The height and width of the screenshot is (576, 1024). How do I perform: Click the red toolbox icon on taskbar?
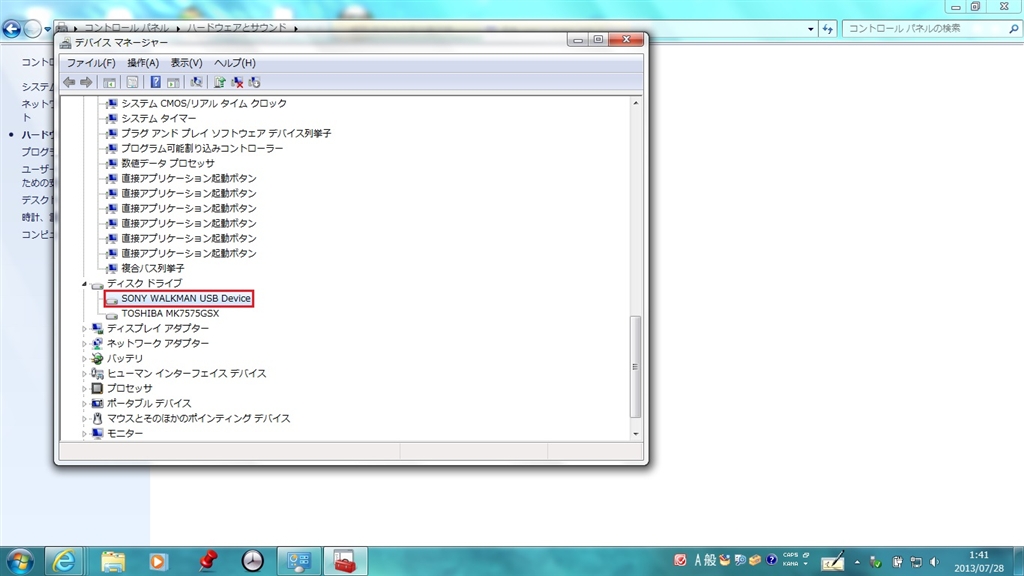tap(345, 561)
